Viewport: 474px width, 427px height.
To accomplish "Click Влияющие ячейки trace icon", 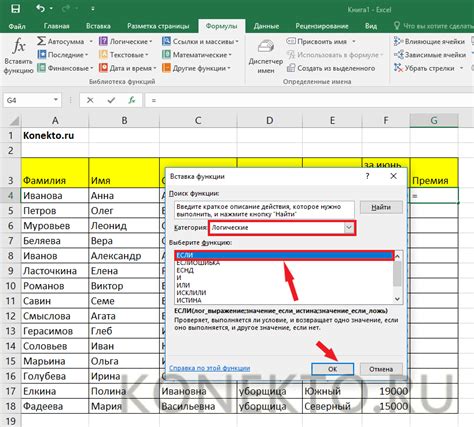I will point(398,41).
